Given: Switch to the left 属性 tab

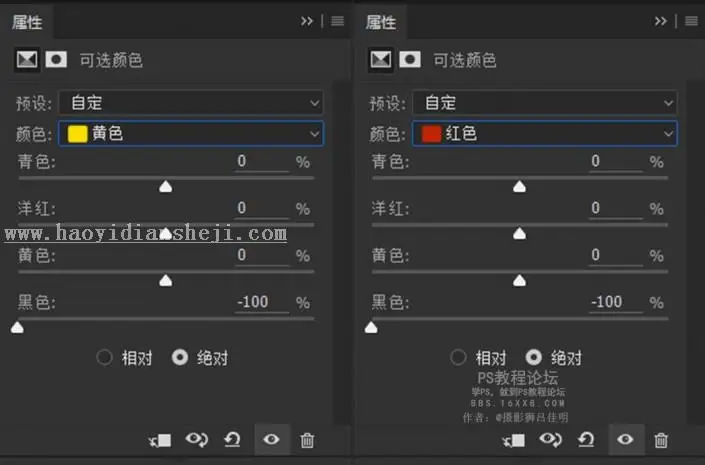Looking at the screenshot, I should click(x=27, y=22).
